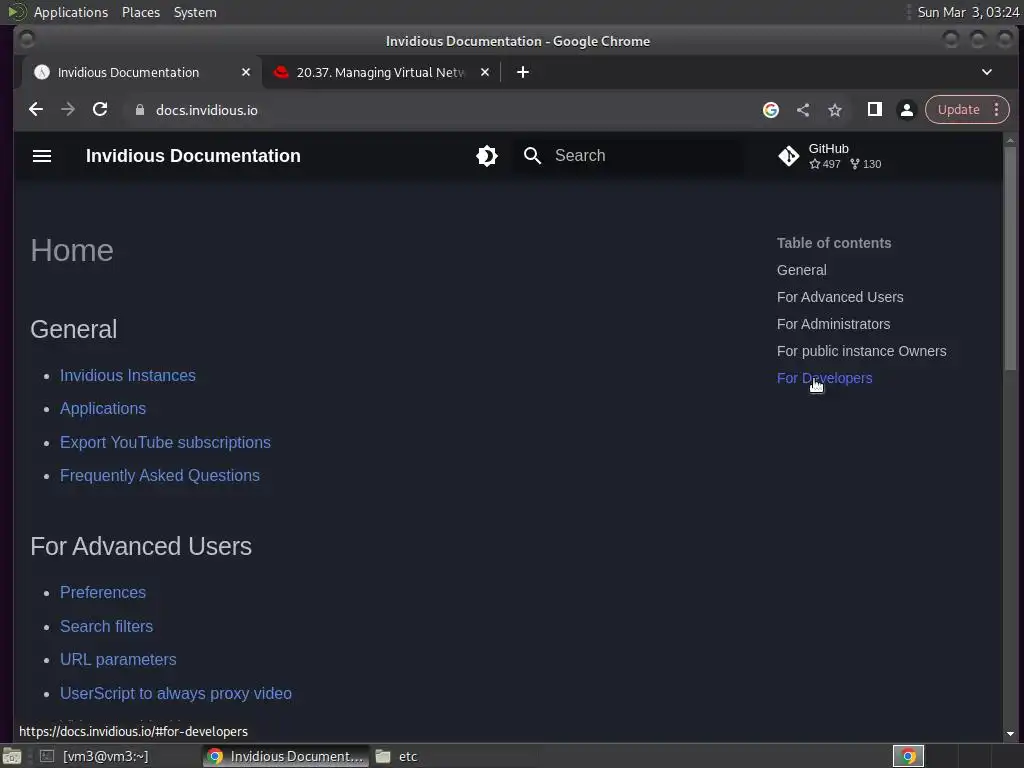
Task: Switch to the Invidious Documentation tab
Action: click(x=128, y=72)
